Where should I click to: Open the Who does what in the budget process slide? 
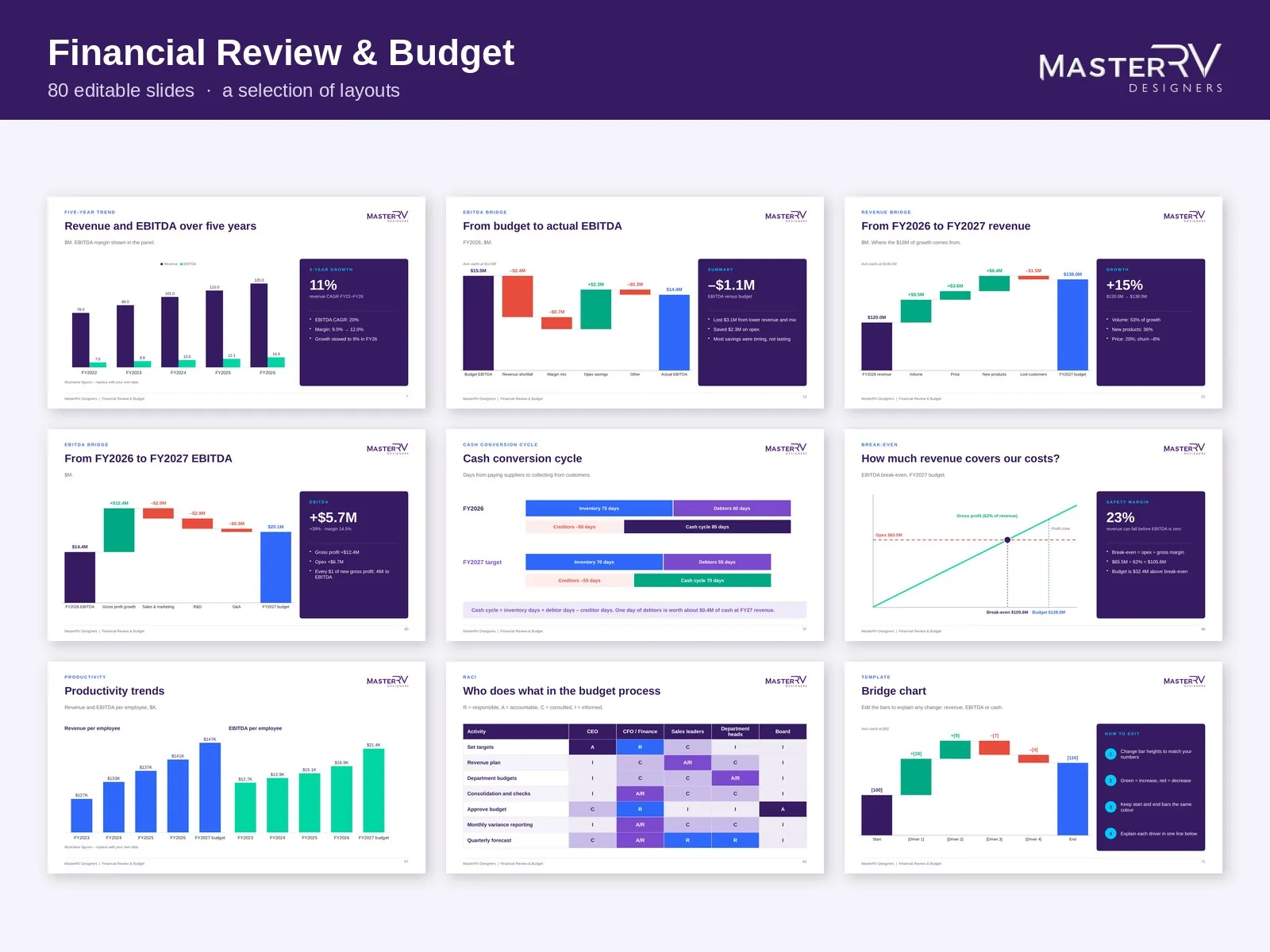635,767
